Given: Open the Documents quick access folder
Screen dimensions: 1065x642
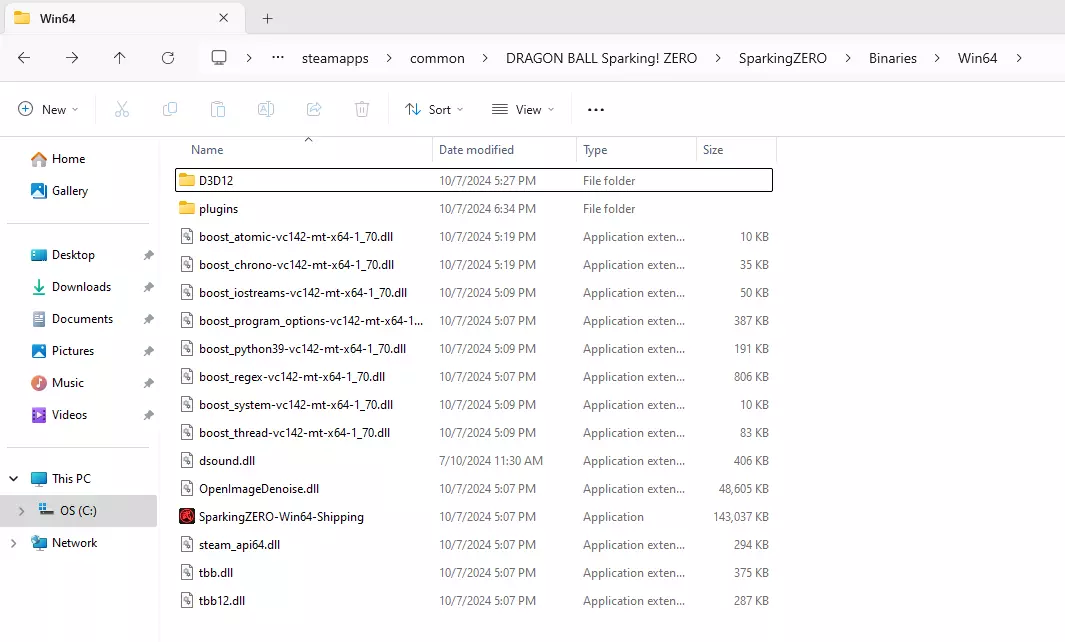Looking at the screenshot, I should (72, 319).
